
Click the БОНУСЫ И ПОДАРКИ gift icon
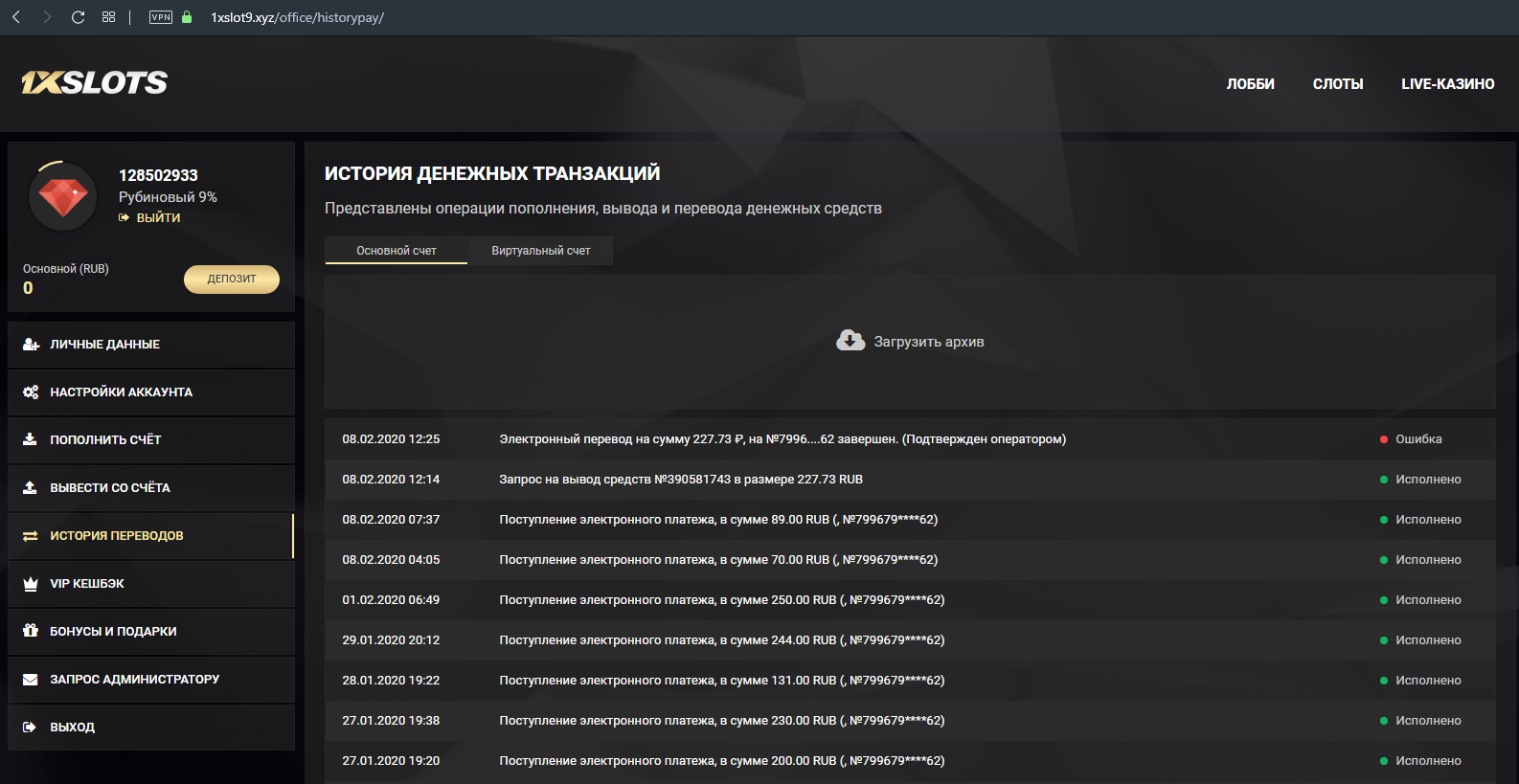(x=31, y=631)
